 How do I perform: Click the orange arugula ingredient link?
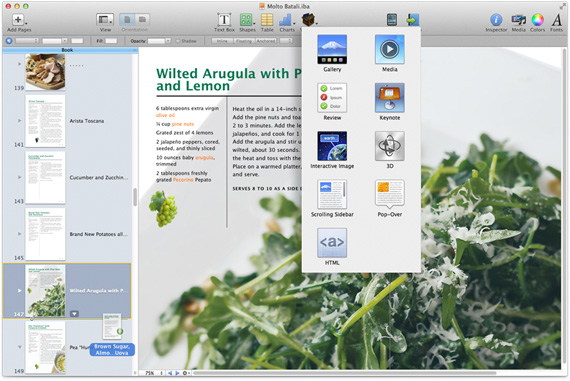[204, 157]
